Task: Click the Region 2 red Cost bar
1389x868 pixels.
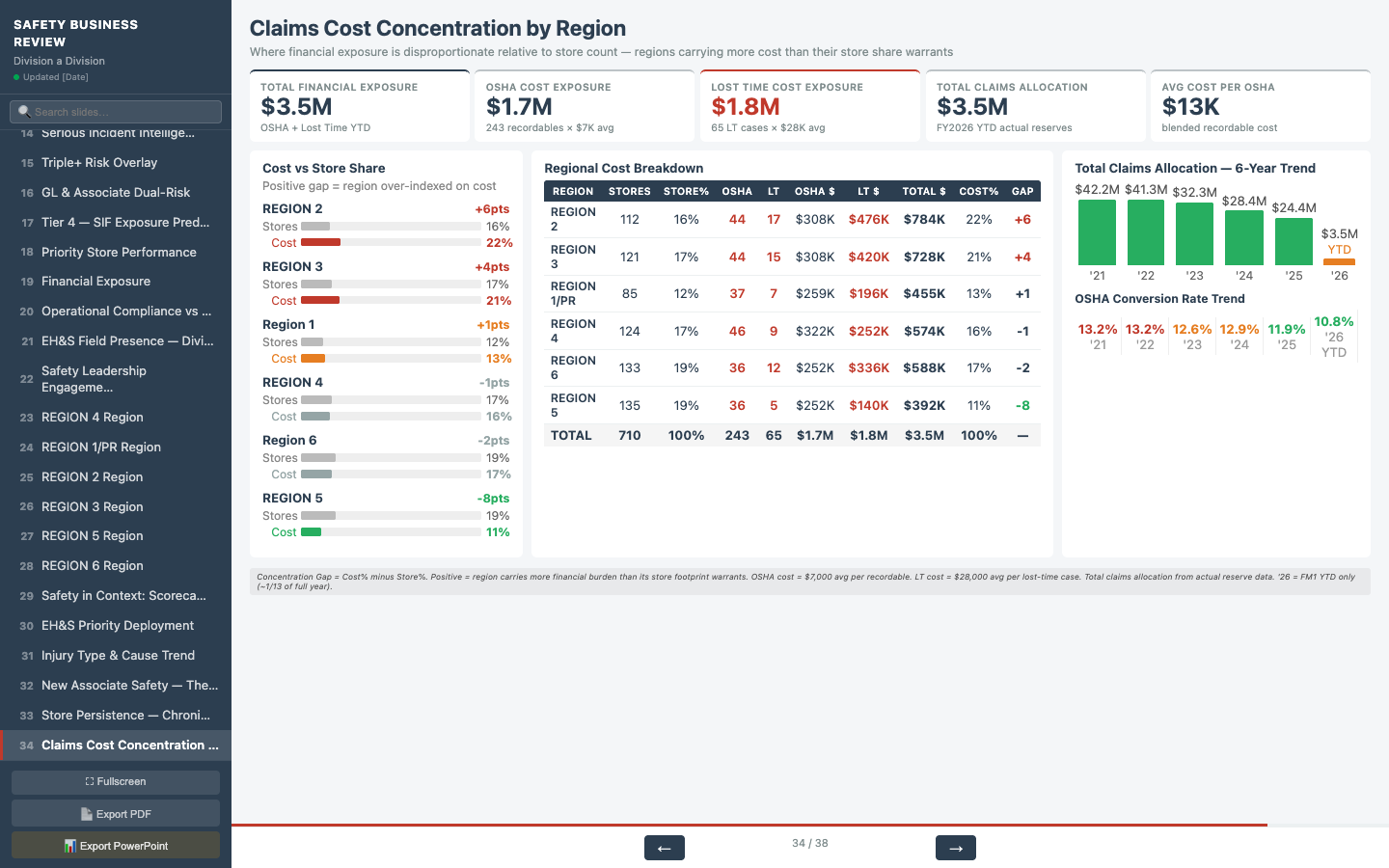Action: click(318, 242)
